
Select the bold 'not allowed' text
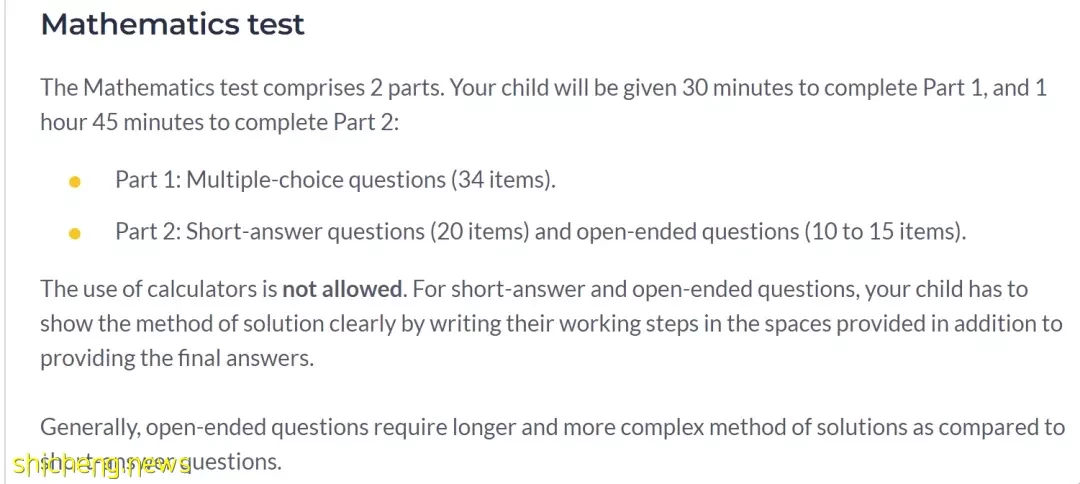(342, 289)
